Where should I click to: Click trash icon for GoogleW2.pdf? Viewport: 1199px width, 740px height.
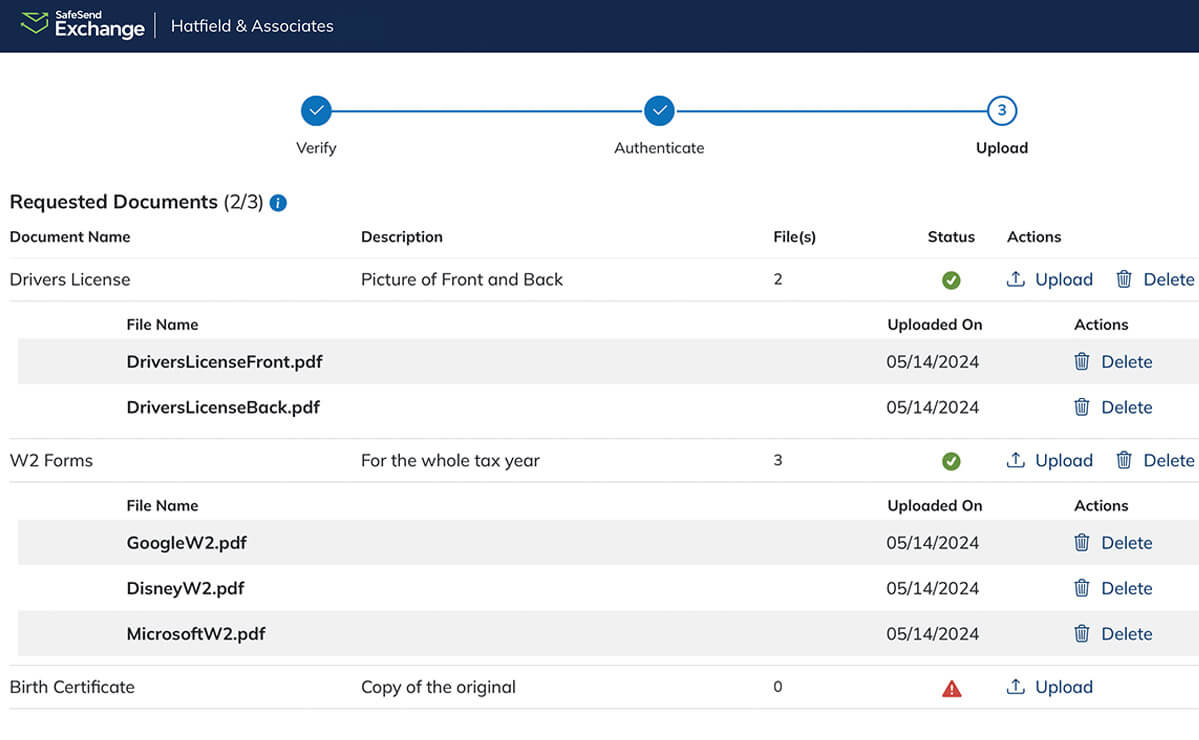[x=1082, y=543]
